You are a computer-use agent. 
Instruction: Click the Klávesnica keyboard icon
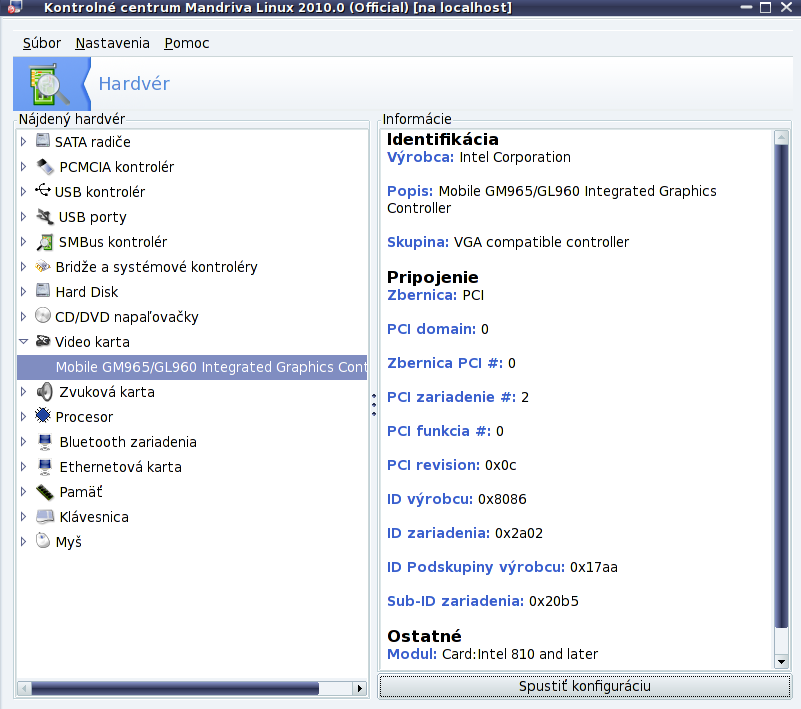(45, 516)
